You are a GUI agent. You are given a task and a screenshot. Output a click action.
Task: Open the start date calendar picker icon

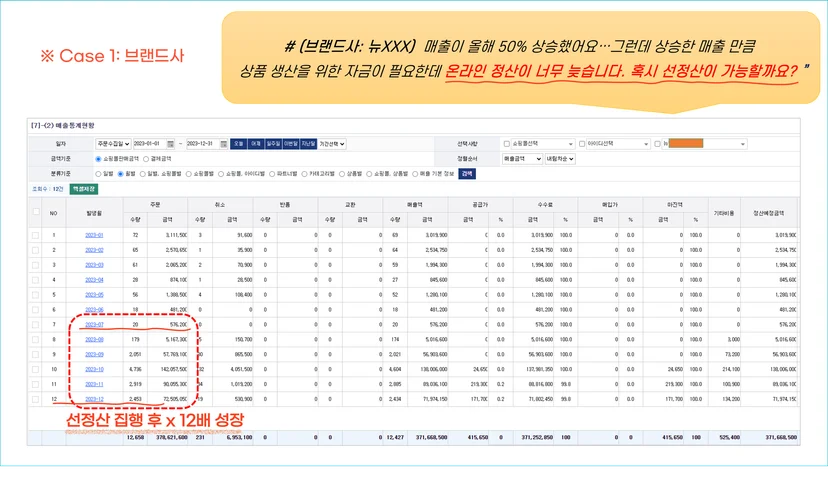[171, 144]
